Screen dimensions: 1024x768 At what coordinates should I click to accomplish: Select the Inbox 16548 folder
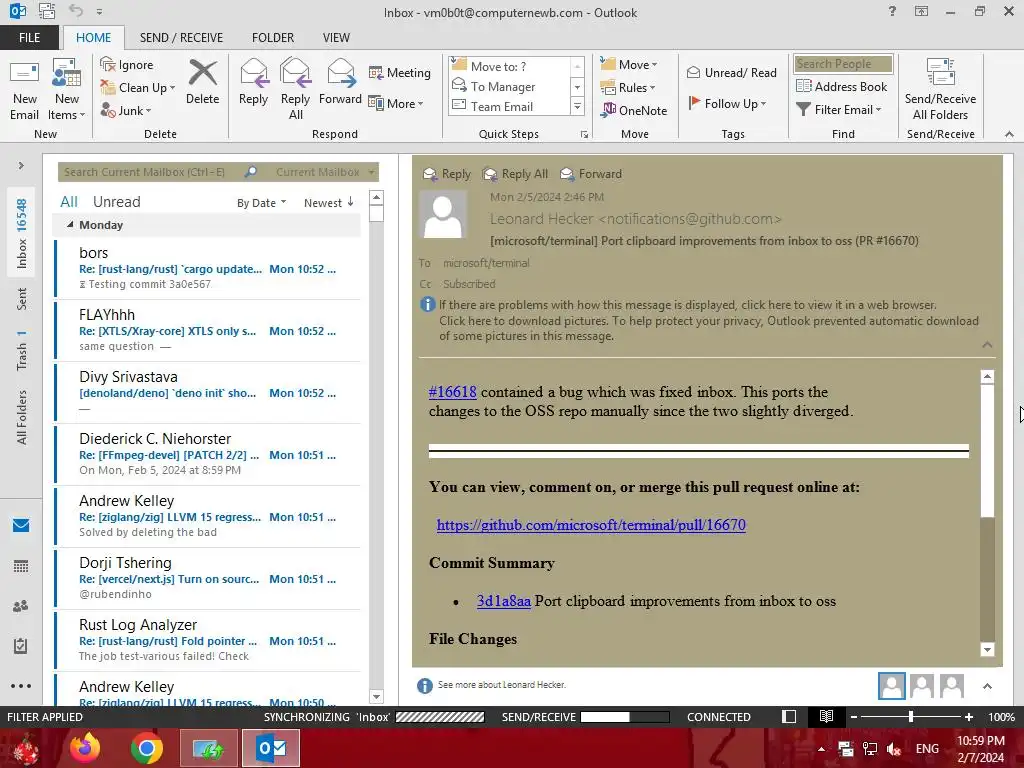point(21,233)
